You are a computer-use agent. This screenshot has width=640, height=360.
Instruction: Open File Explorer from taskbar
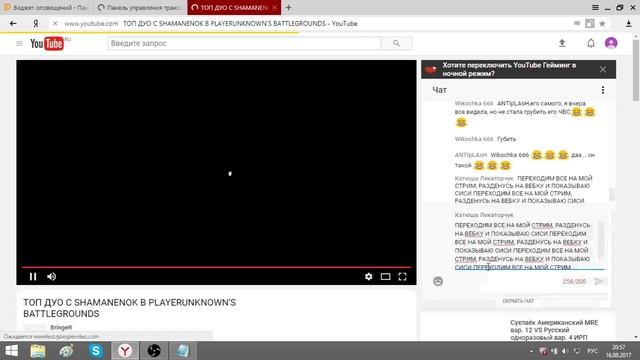click(x=38, y=351)
